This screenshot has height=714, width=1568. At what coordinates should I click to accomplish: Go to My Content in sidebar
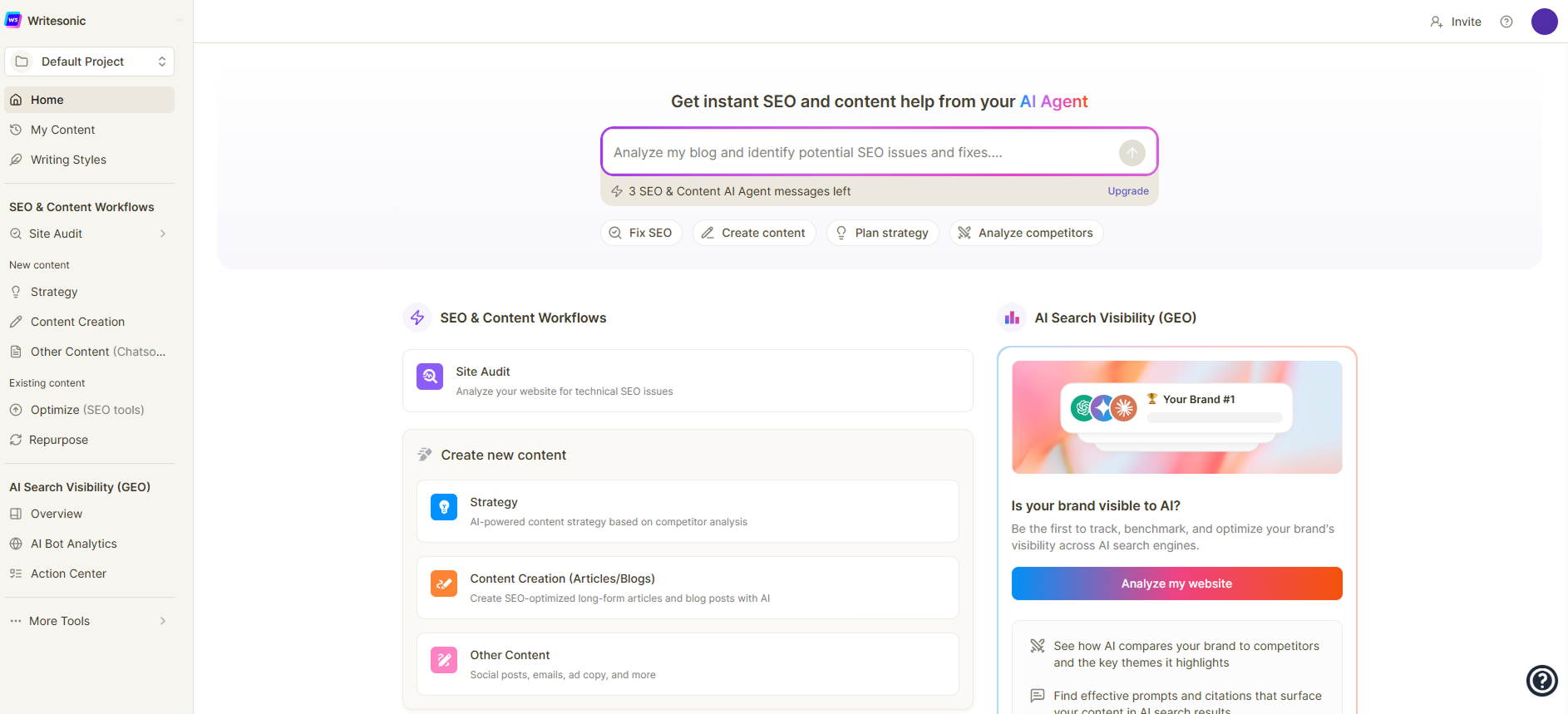click(62, 130)
